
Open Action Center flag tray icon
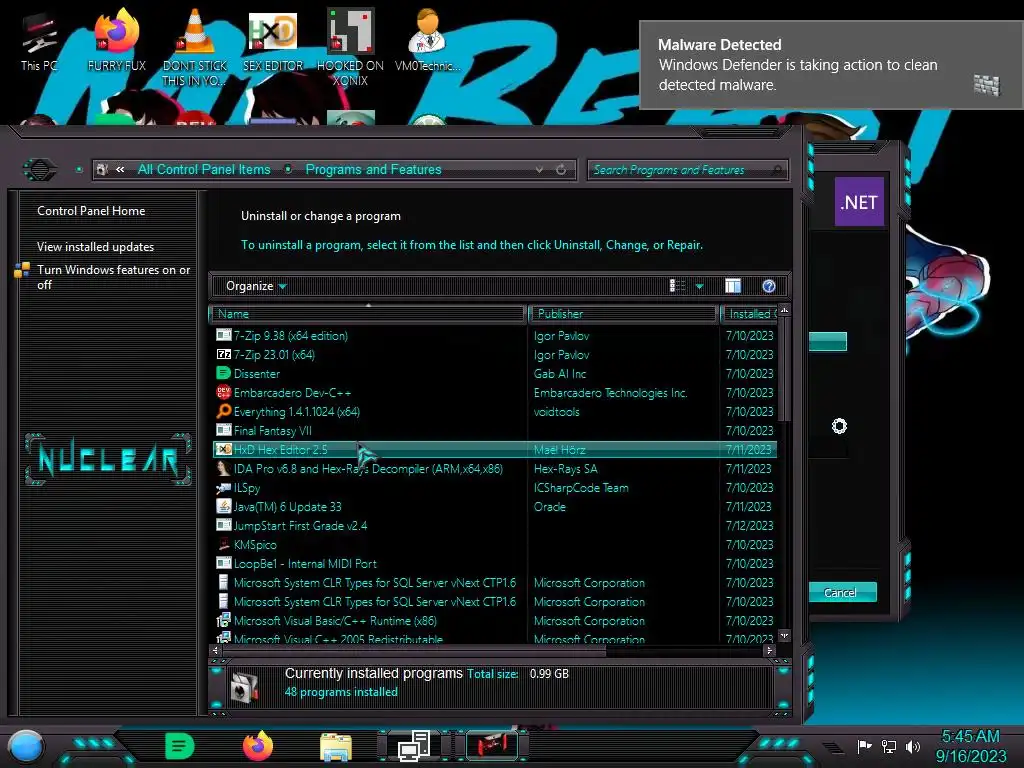[864, 746]
